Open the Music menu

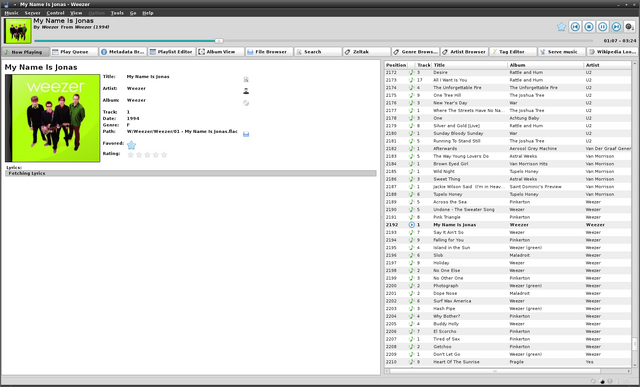(x=11, y=13)
